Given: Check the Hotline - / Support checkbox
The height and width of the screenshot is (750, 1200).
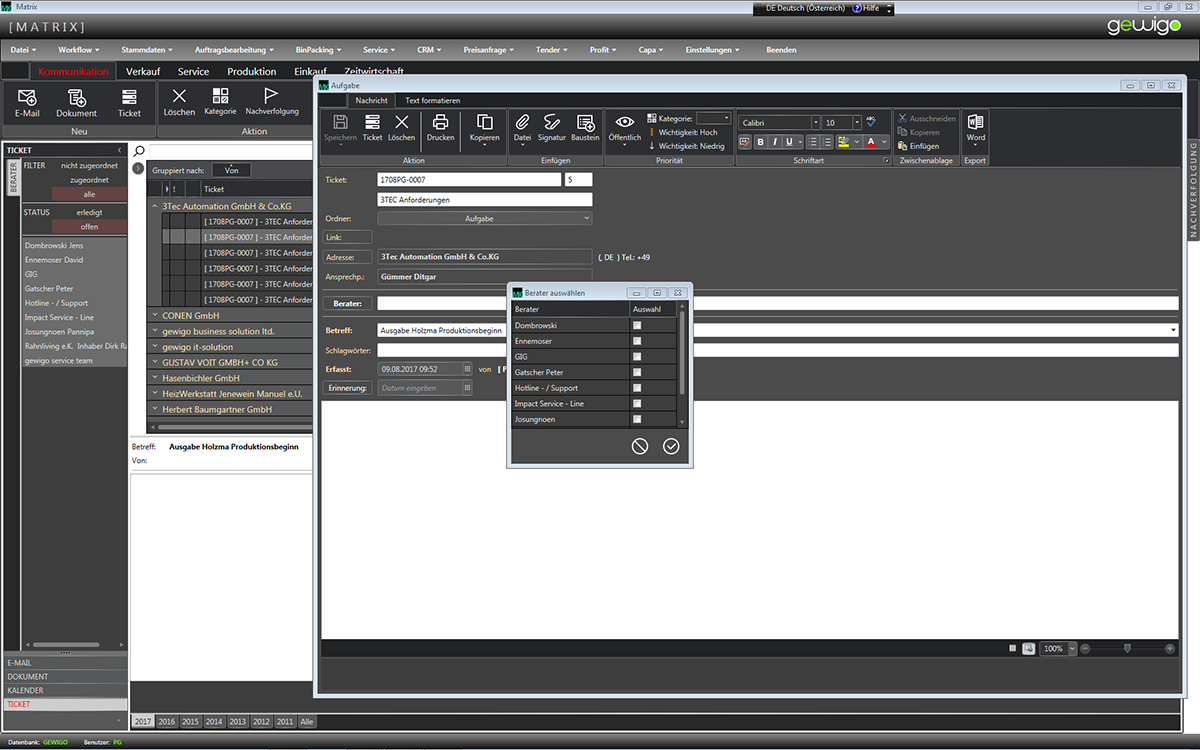Looking at the screenshot, I should 637,388.
